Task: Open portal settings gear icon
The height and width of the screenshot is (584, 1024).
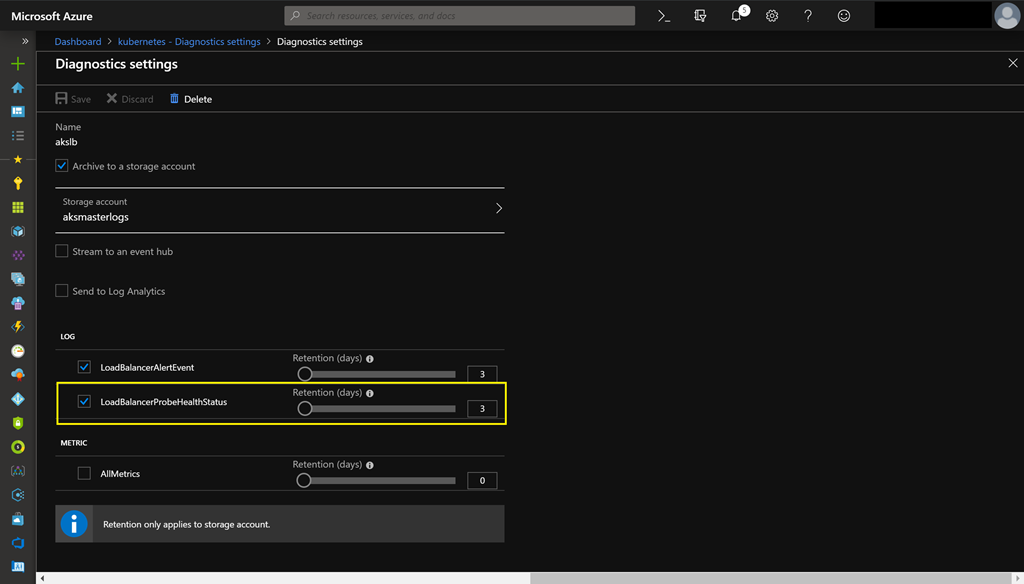Action: (x=772, y=16)
